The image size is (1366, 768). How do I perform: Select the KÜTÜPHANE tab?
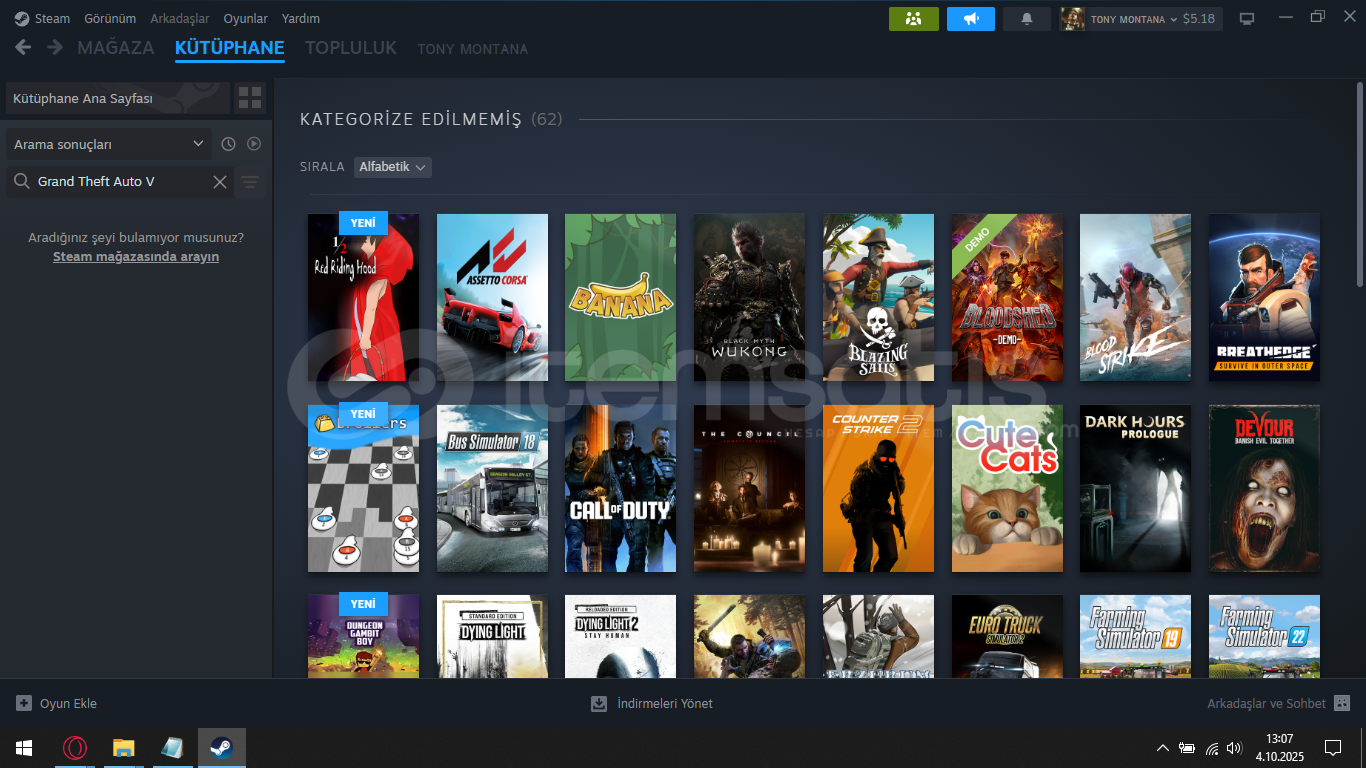(x=230, y=48)
